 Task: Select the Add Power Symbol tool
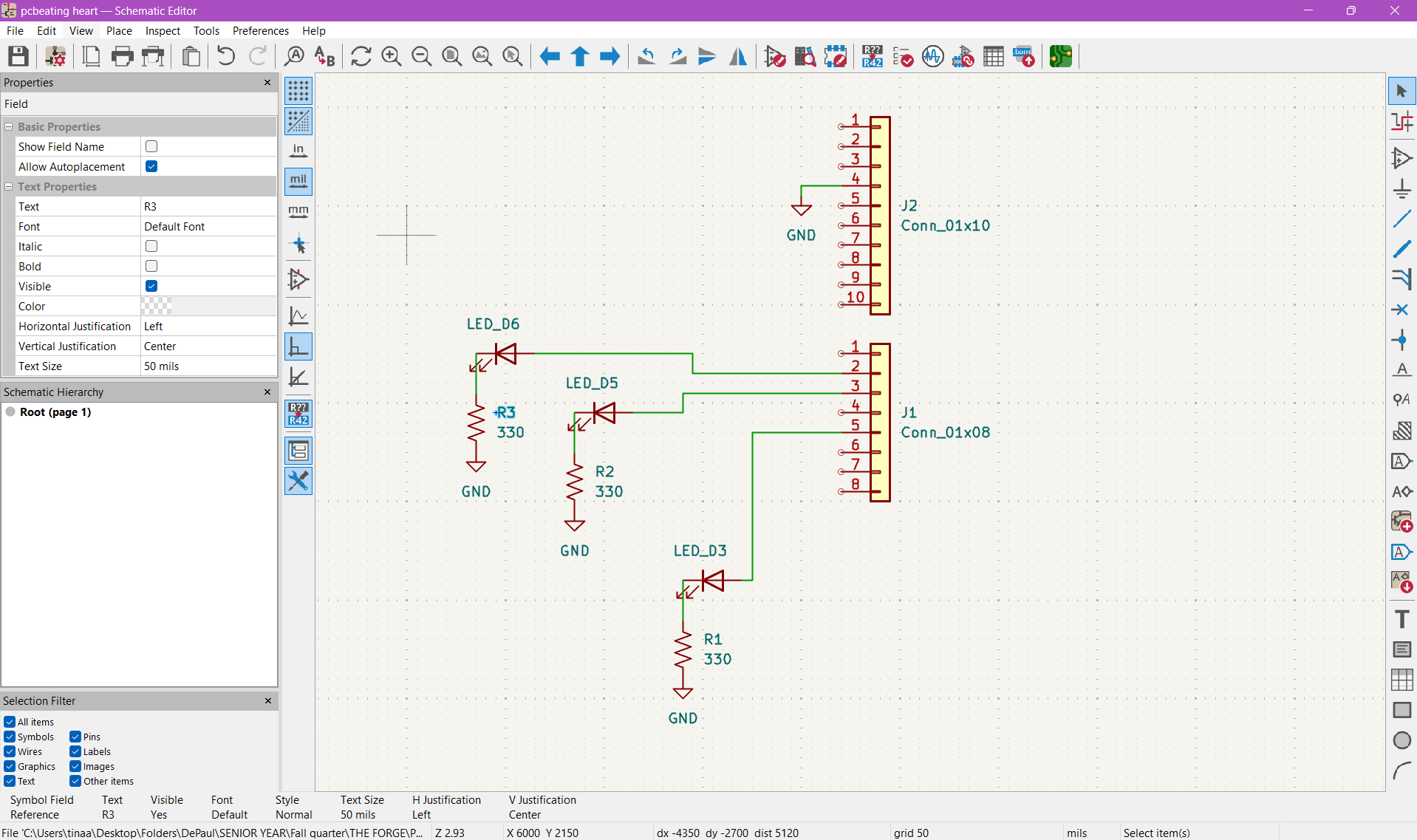coord(1401,189)
